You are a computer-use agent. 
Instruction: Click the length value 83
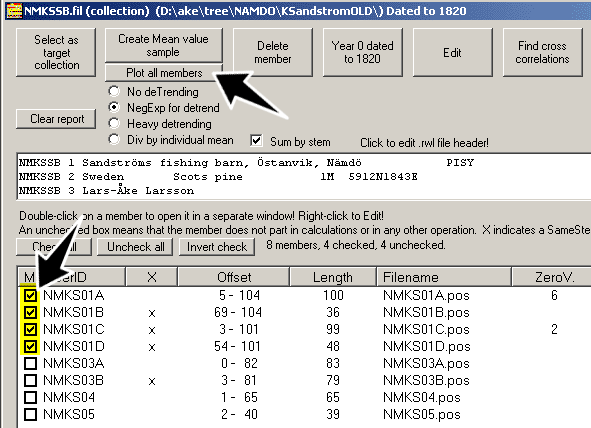coord(333,363)
